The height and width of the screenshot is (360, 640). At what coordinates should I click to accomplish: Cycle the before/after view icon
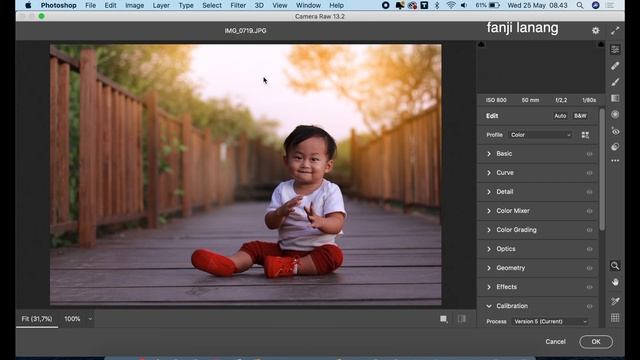pos(462,319)
